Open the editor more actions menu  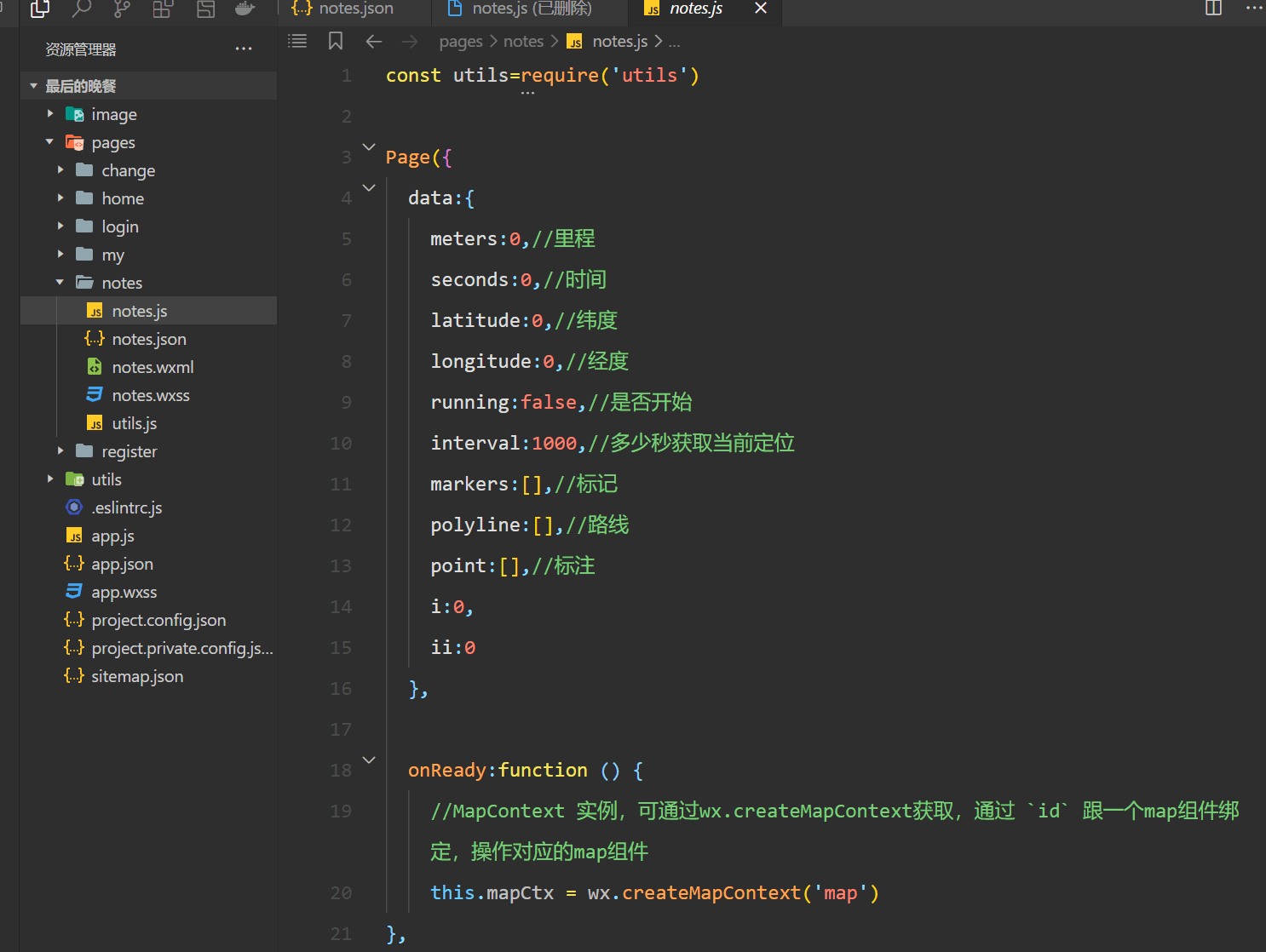[1255, 9]
